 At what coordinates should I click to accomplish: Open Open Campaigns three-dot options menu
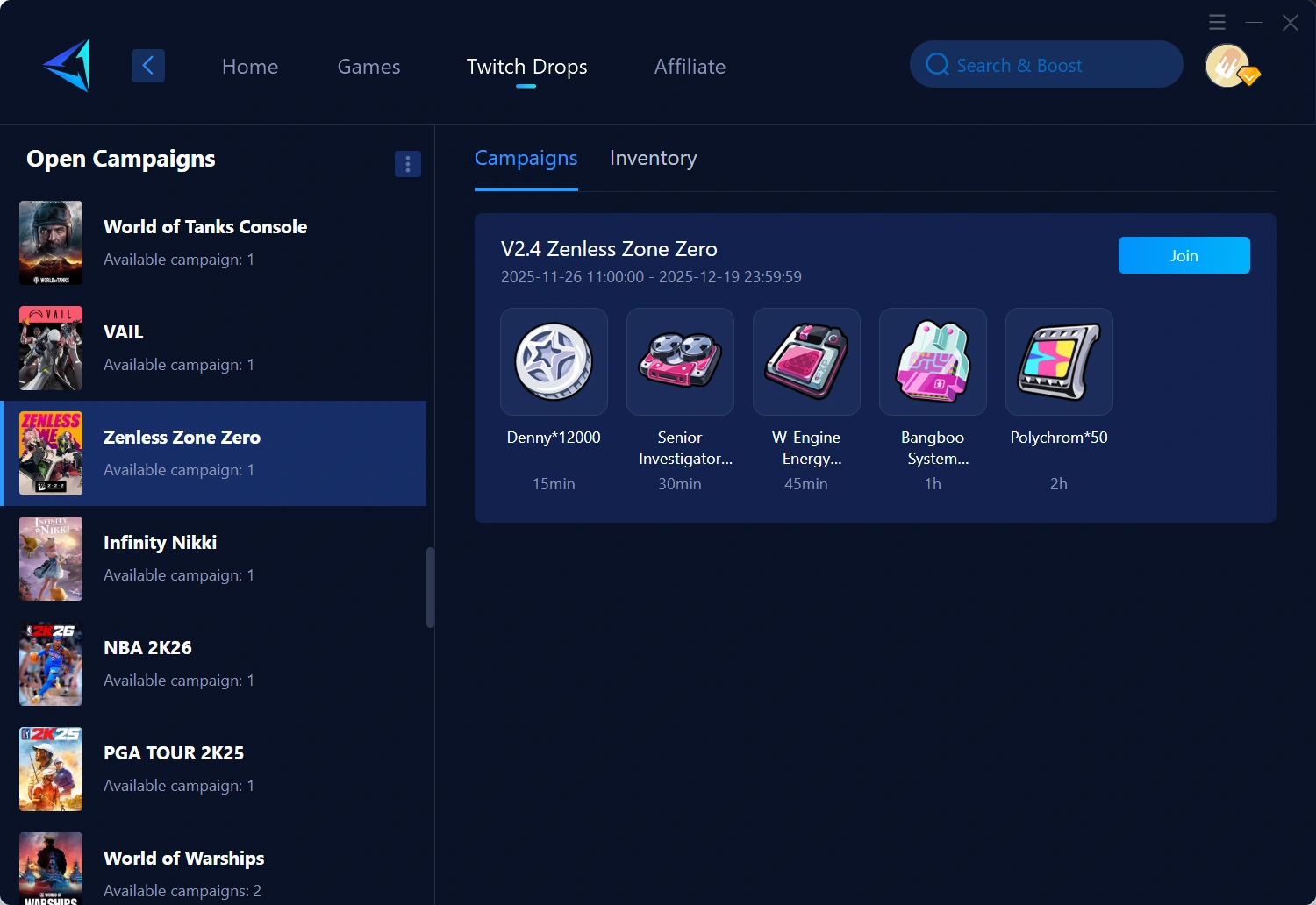pos(408,164)
